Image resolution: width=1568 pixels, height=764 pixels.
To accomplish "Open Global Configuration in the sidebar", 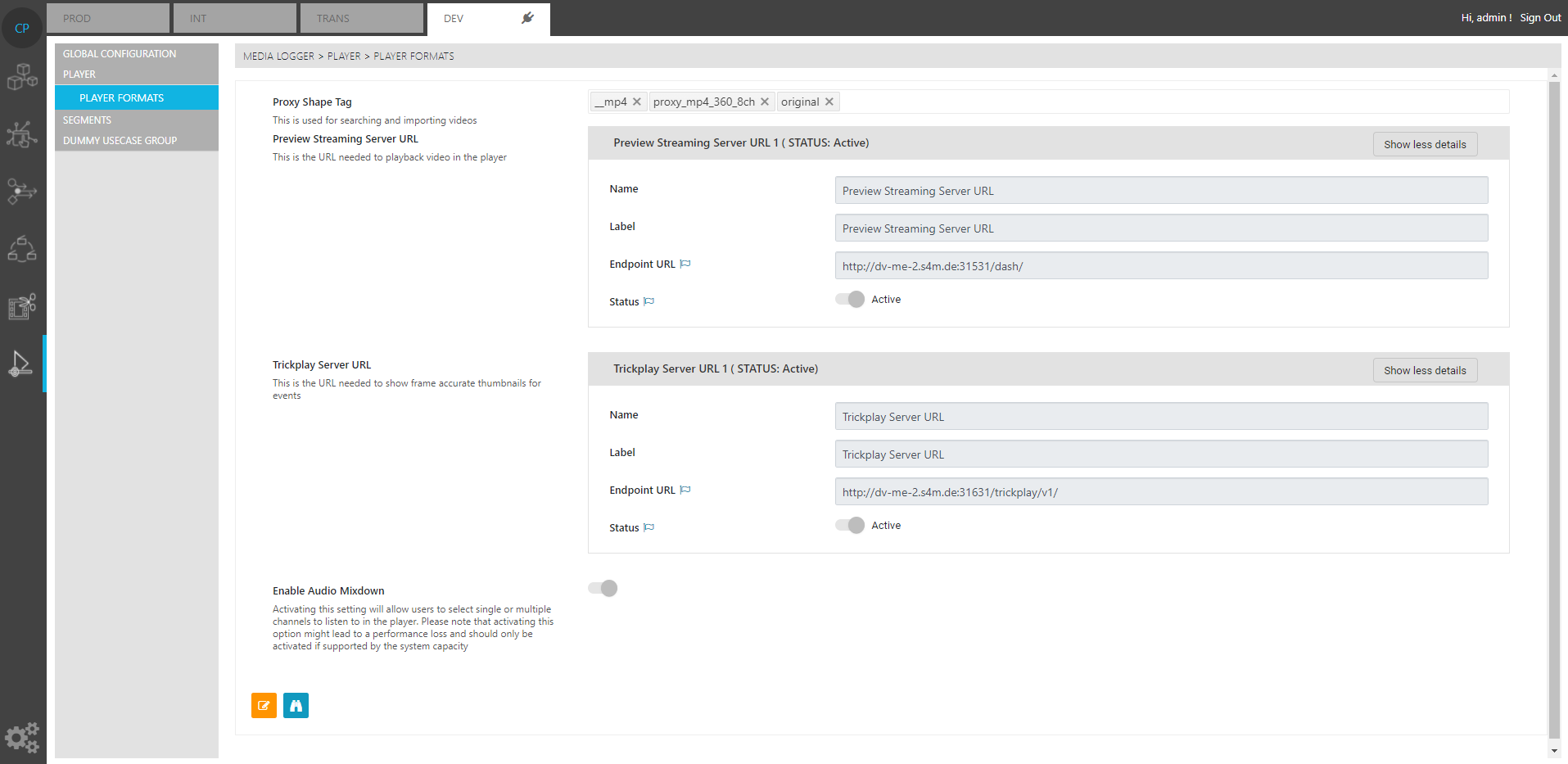I will [x=120, y=54].
